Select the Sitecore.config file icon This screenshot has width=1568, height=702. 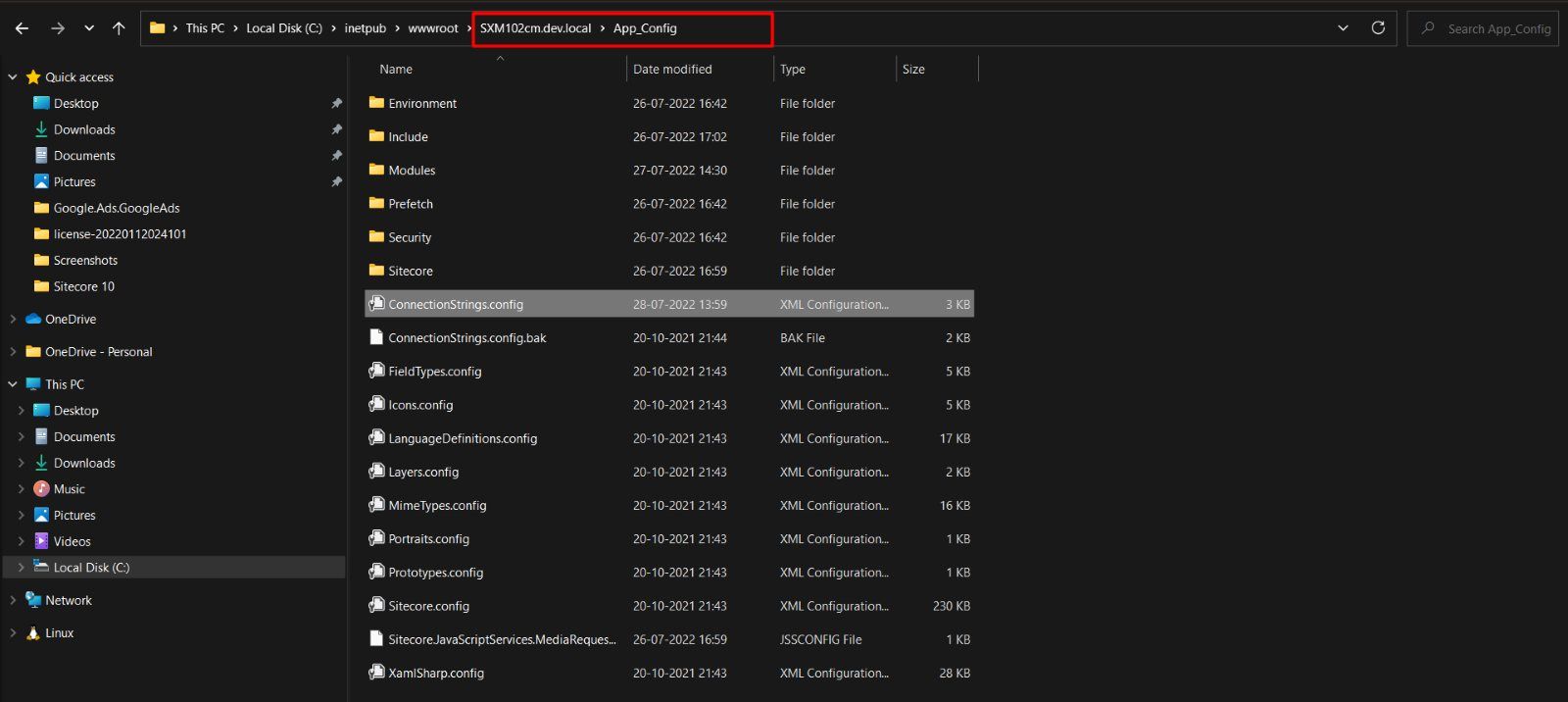(x=376, y=606)
